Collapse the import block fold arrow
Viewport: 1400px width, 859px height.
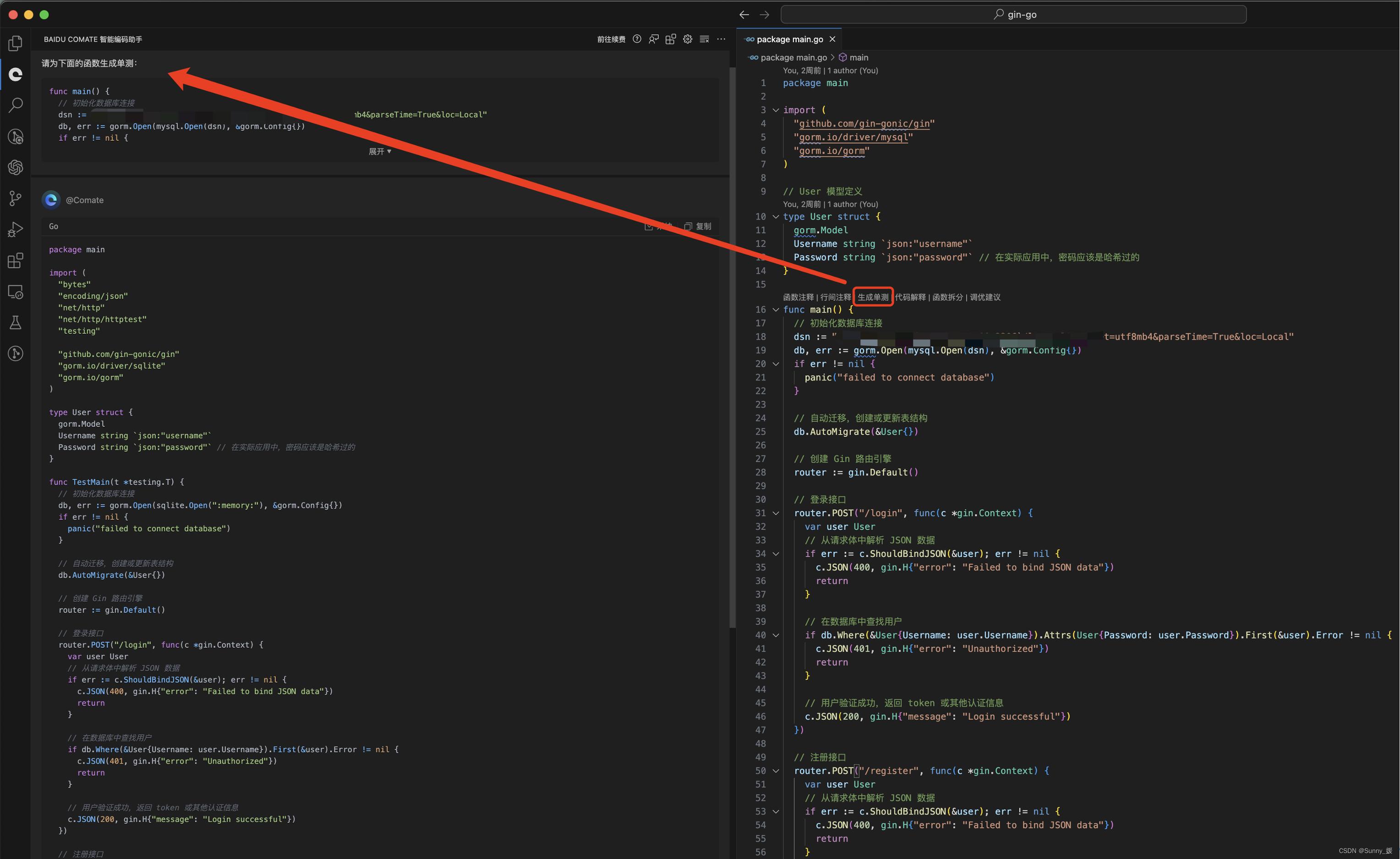click(776, 110)
